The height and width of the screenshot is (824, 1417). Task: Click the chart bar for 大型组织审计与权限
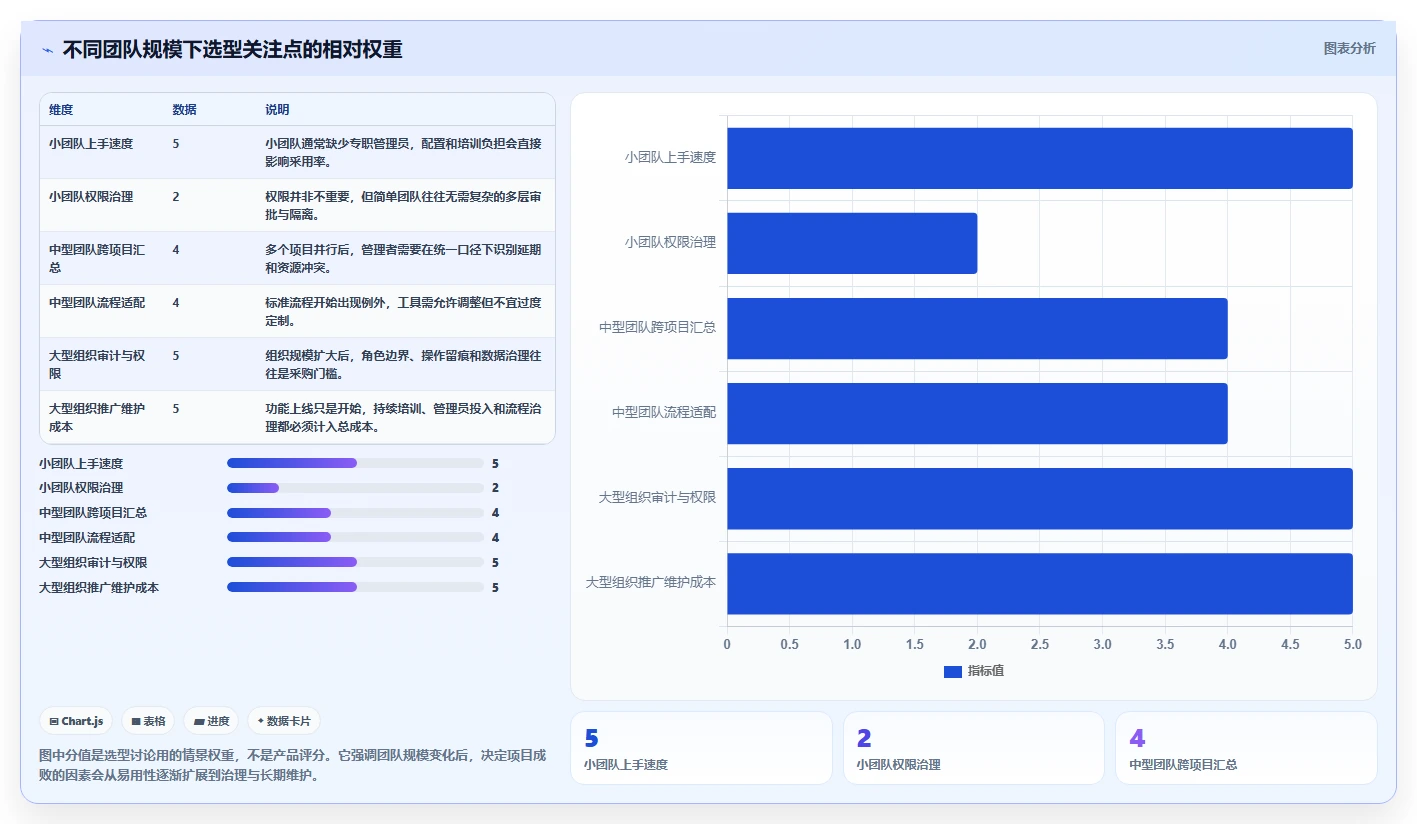1040,498
